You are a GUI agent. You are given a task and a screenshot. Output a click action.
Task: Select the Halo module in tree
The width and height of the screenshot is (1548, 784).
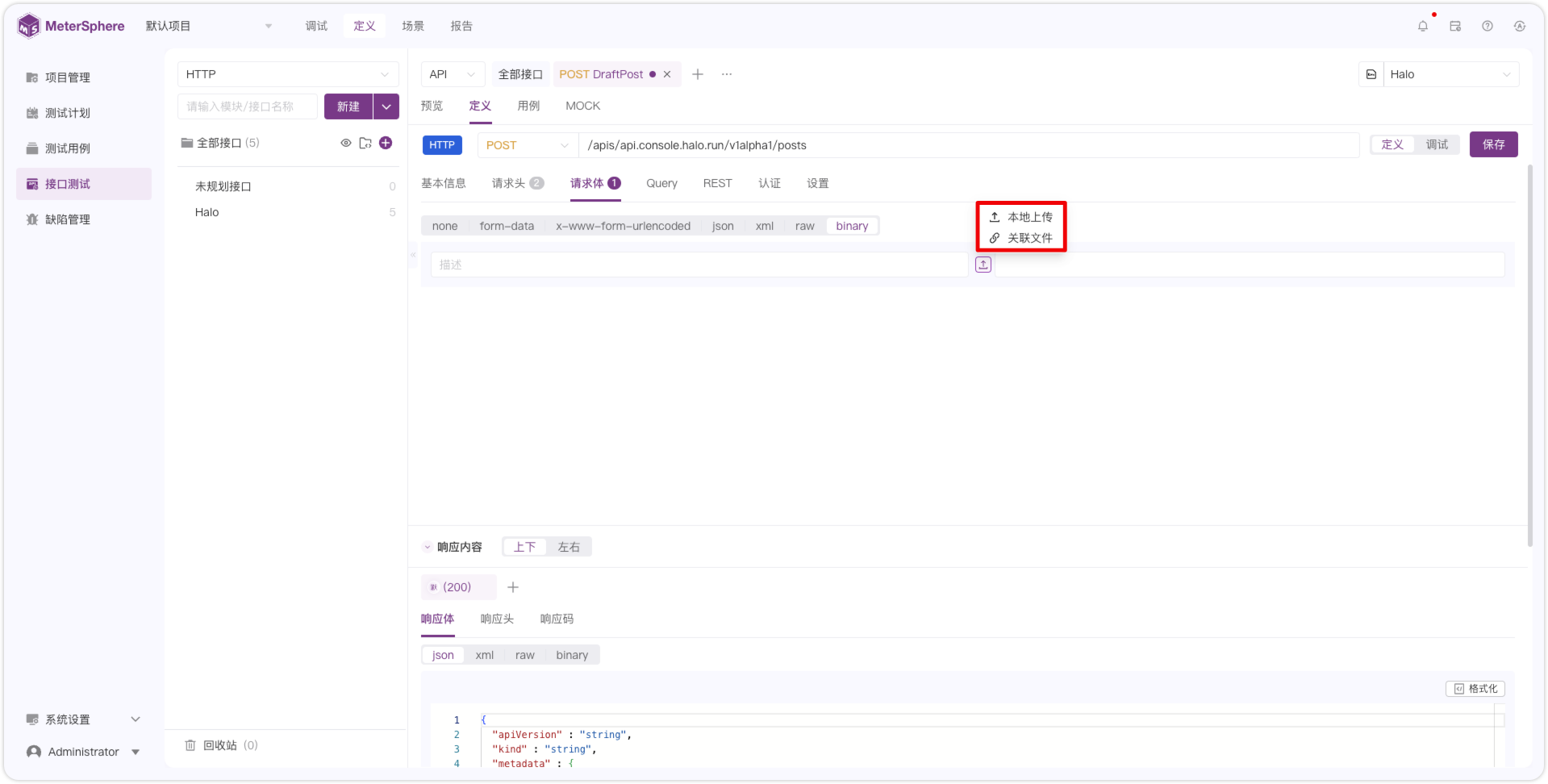tap(207, 212)
